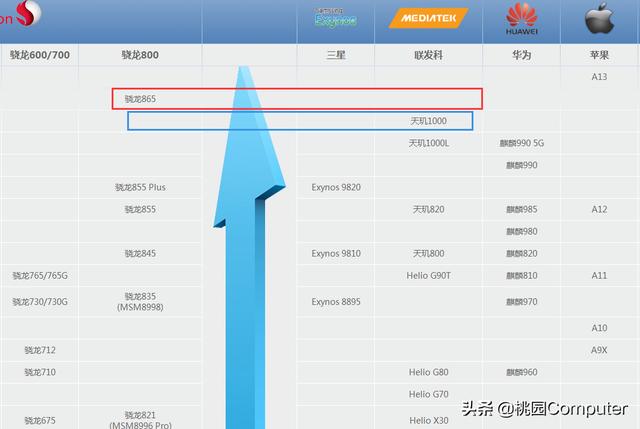
Task: Select the 华为 column header
Action: click(x=522, y=55)
